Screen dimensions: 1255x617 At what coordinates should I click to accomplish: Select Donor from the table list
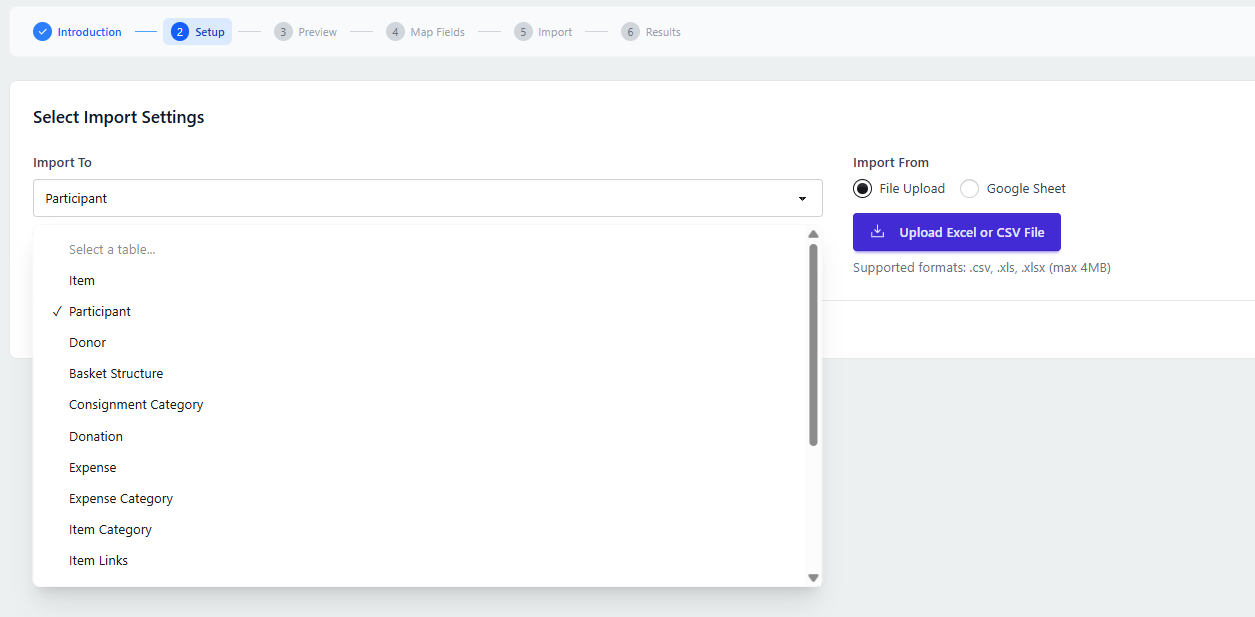(x=87, y=342)
